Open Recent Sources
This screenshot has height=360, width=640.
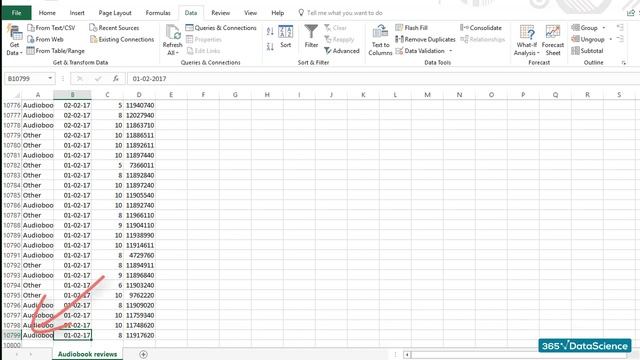(x=114, y=28)
